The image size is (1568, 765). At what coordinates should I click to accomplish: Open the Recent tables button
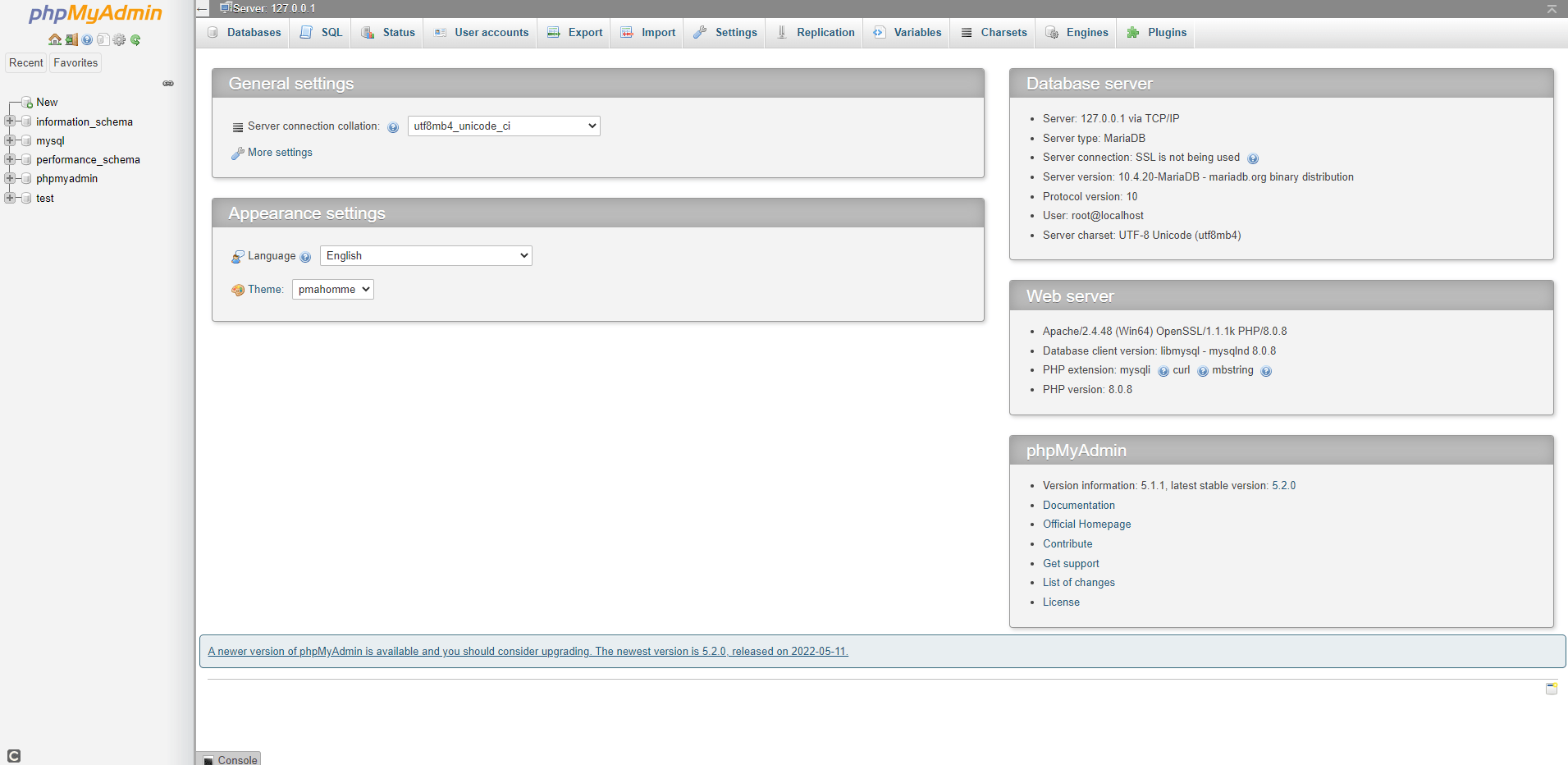26,62
